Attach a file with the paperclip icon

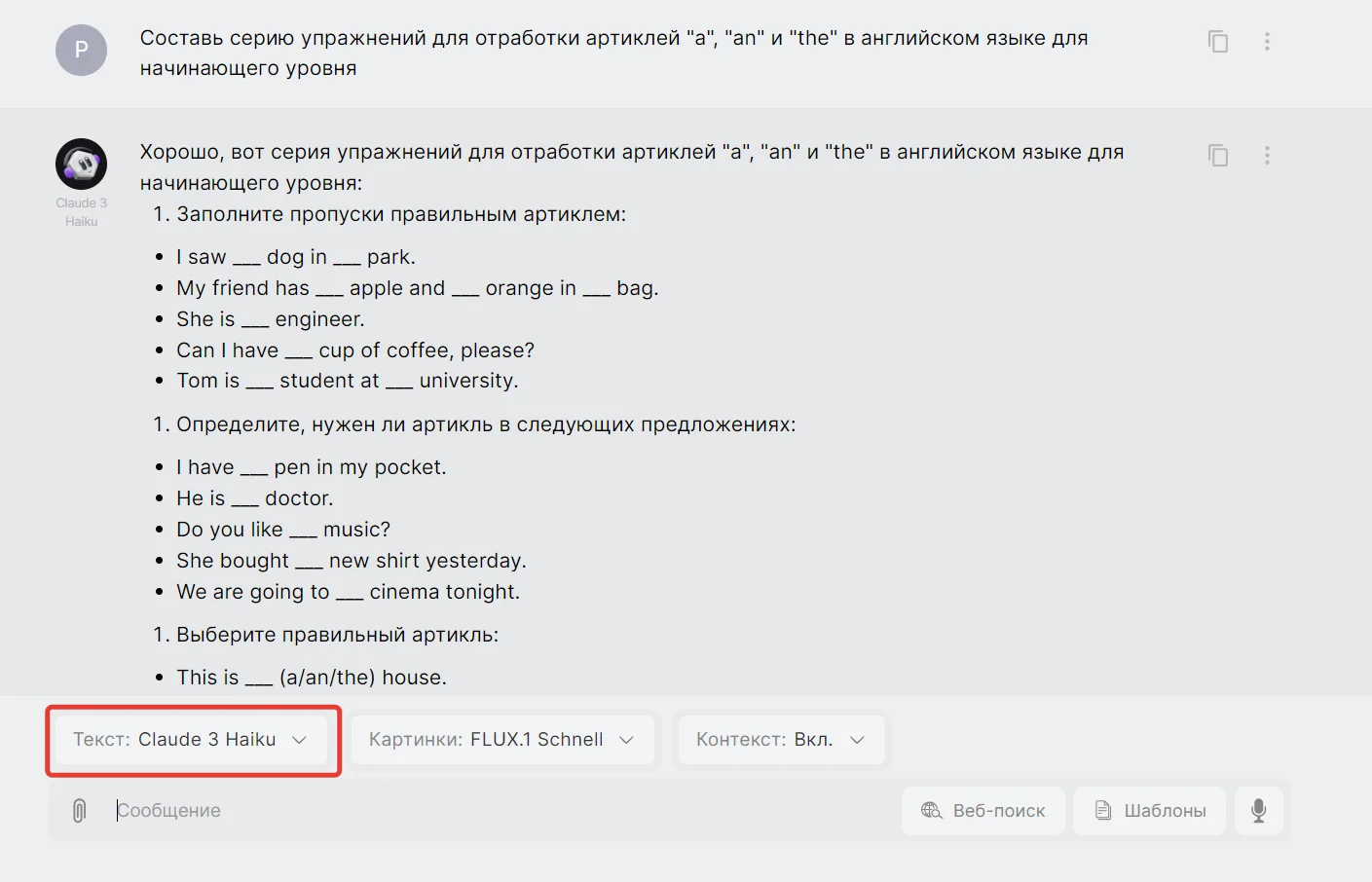[x=80, y=810]
